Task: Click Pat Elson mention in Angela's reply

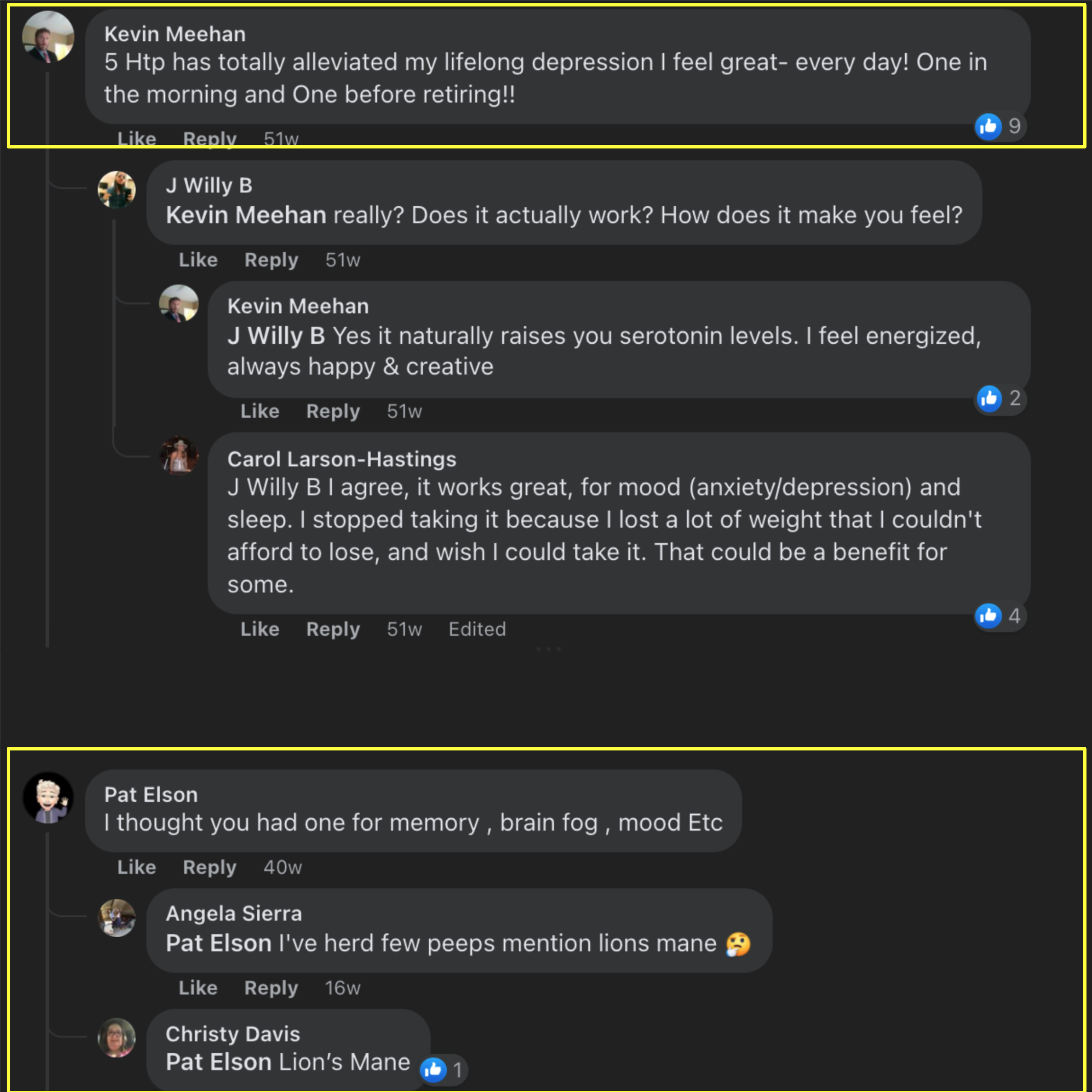Action: coord(218,943)
